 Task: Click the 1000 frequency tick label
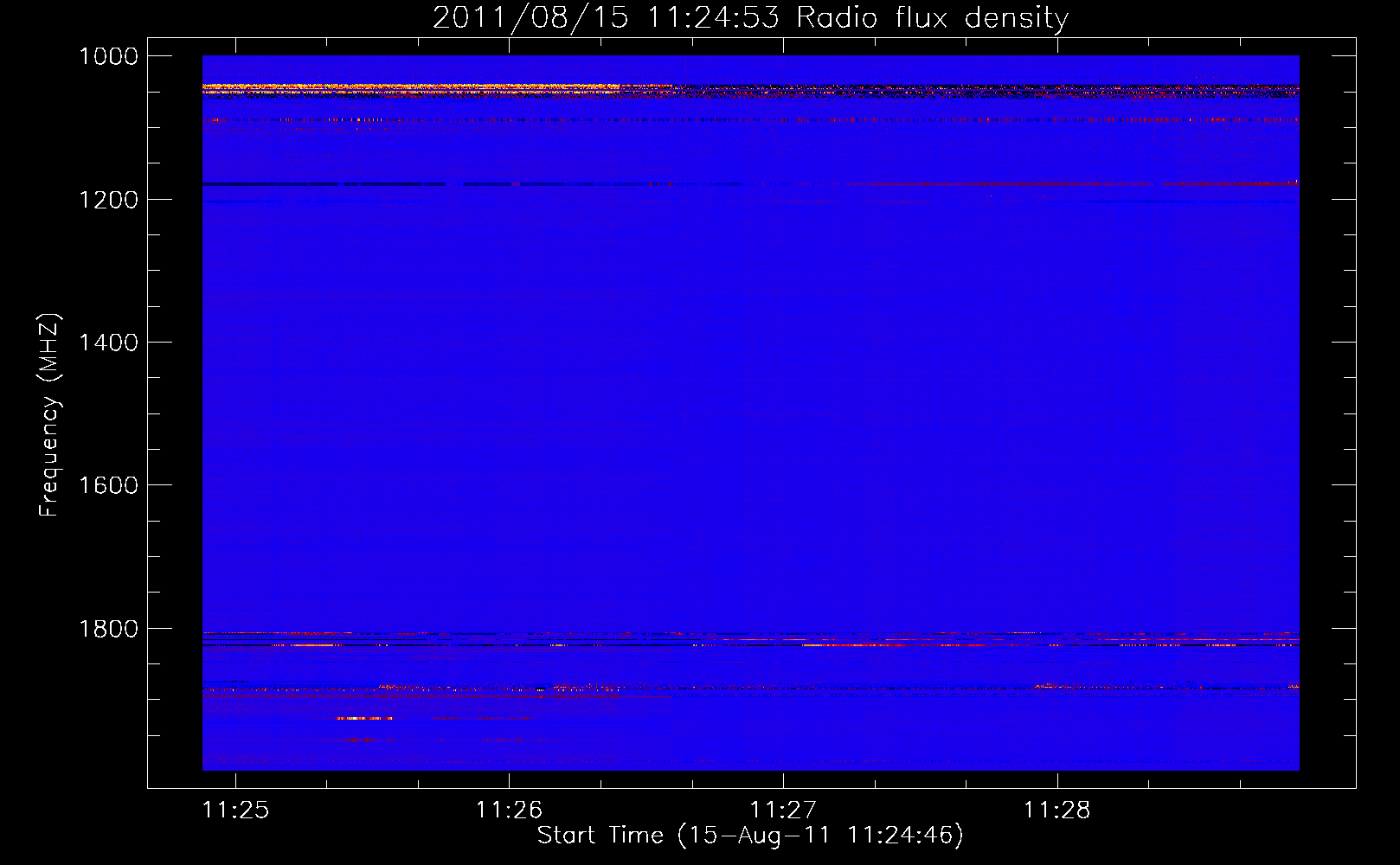[x=108, y=56]
